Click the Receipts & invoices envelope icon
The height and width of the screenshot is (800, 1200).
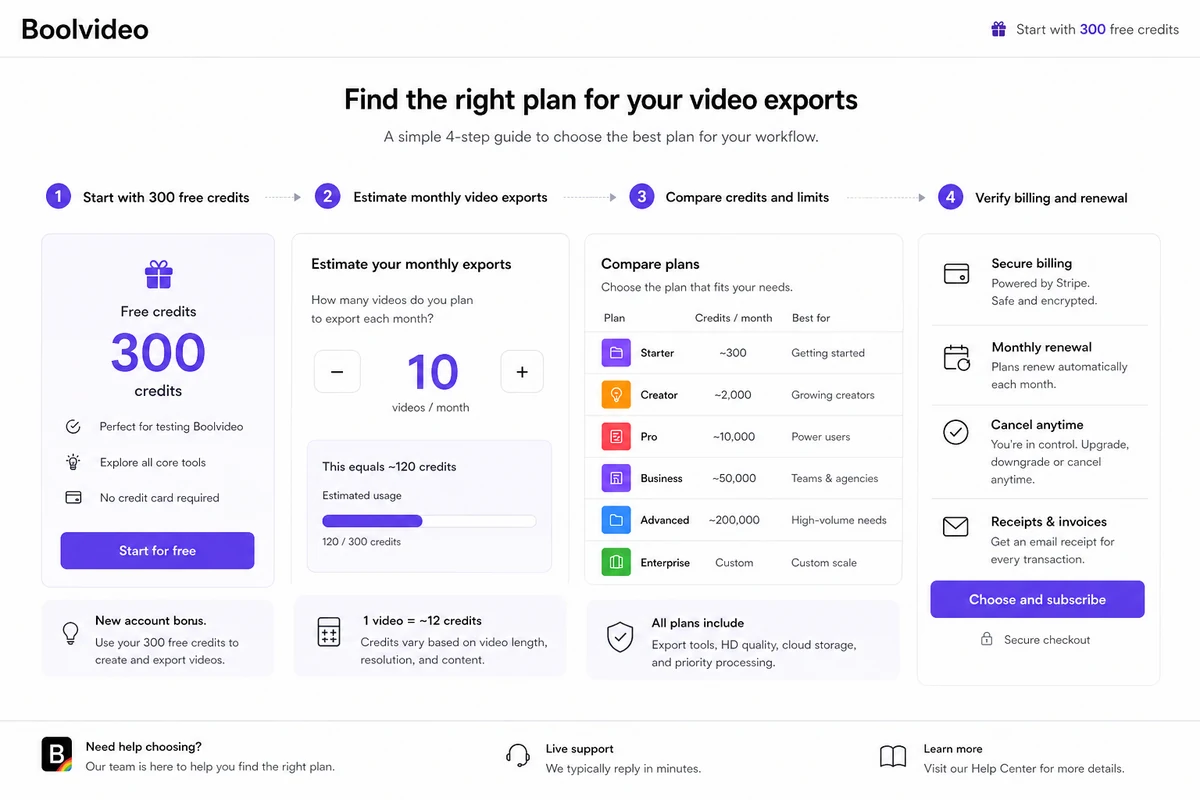(956, 526)
